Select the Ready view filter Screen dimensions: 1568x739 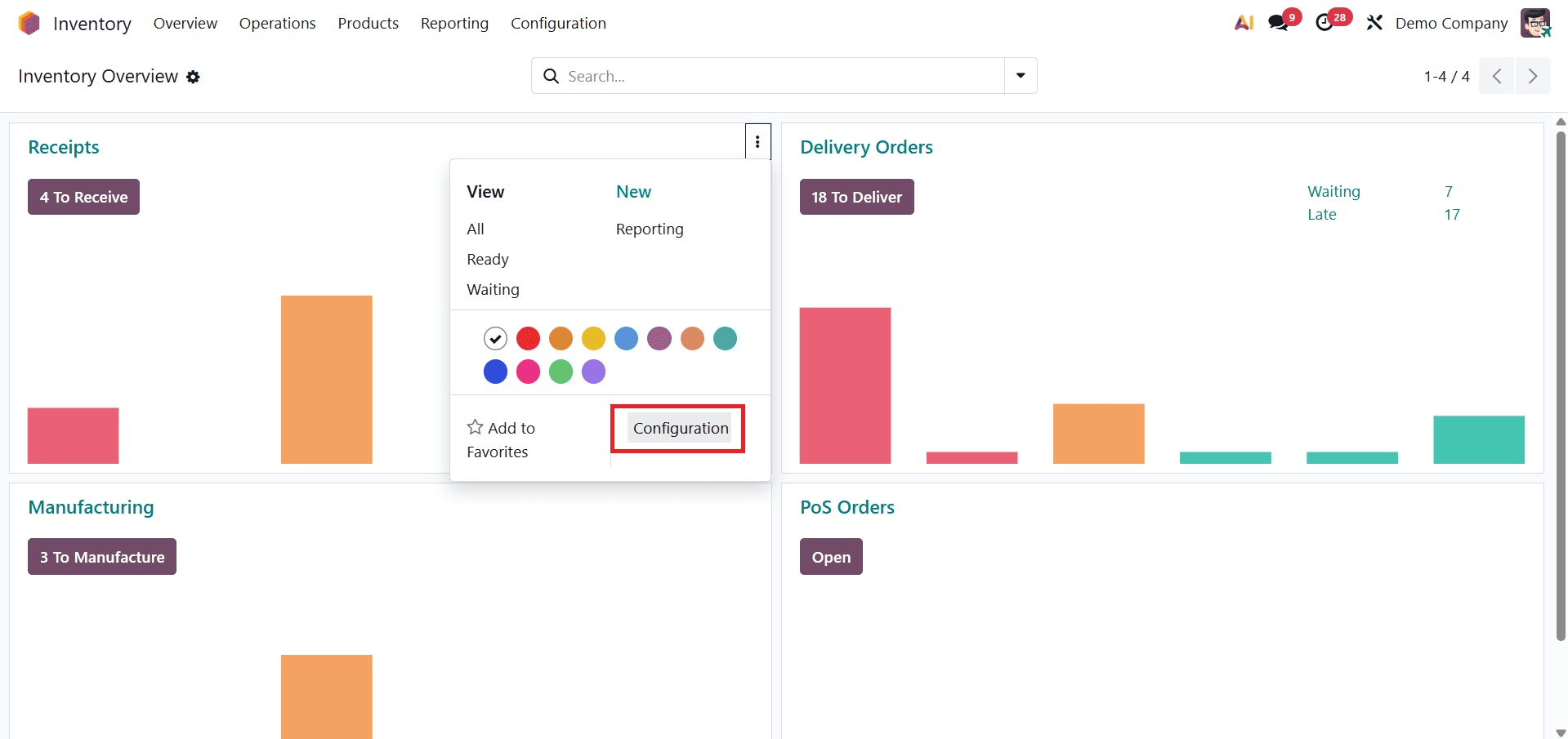pyautogui.click(x=488, y=259)
